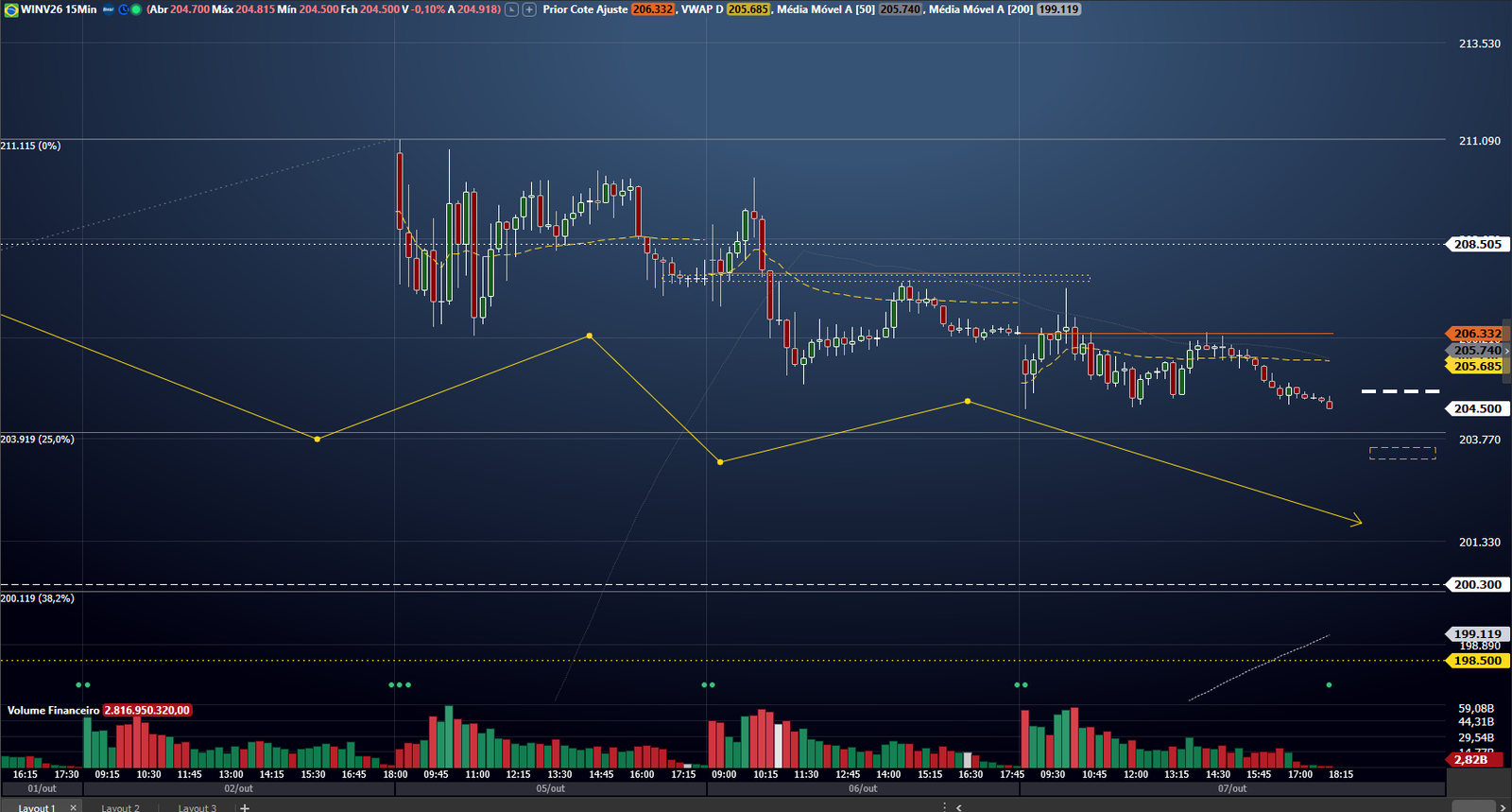
Task: Click the WINV26 15Min symbol label
Action: coord(59,9)
